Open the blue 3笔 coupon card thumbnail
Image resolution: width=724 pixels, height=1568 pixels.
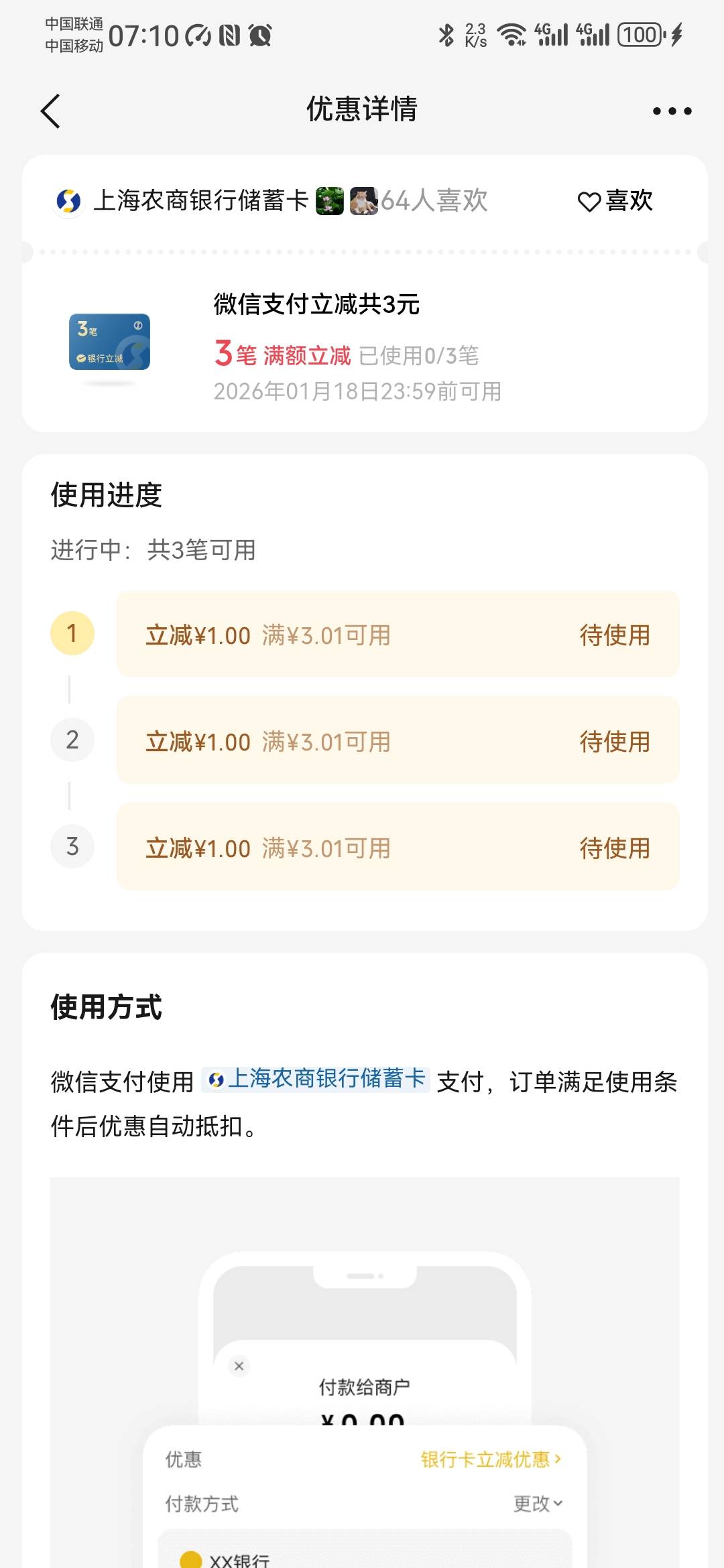109,342
